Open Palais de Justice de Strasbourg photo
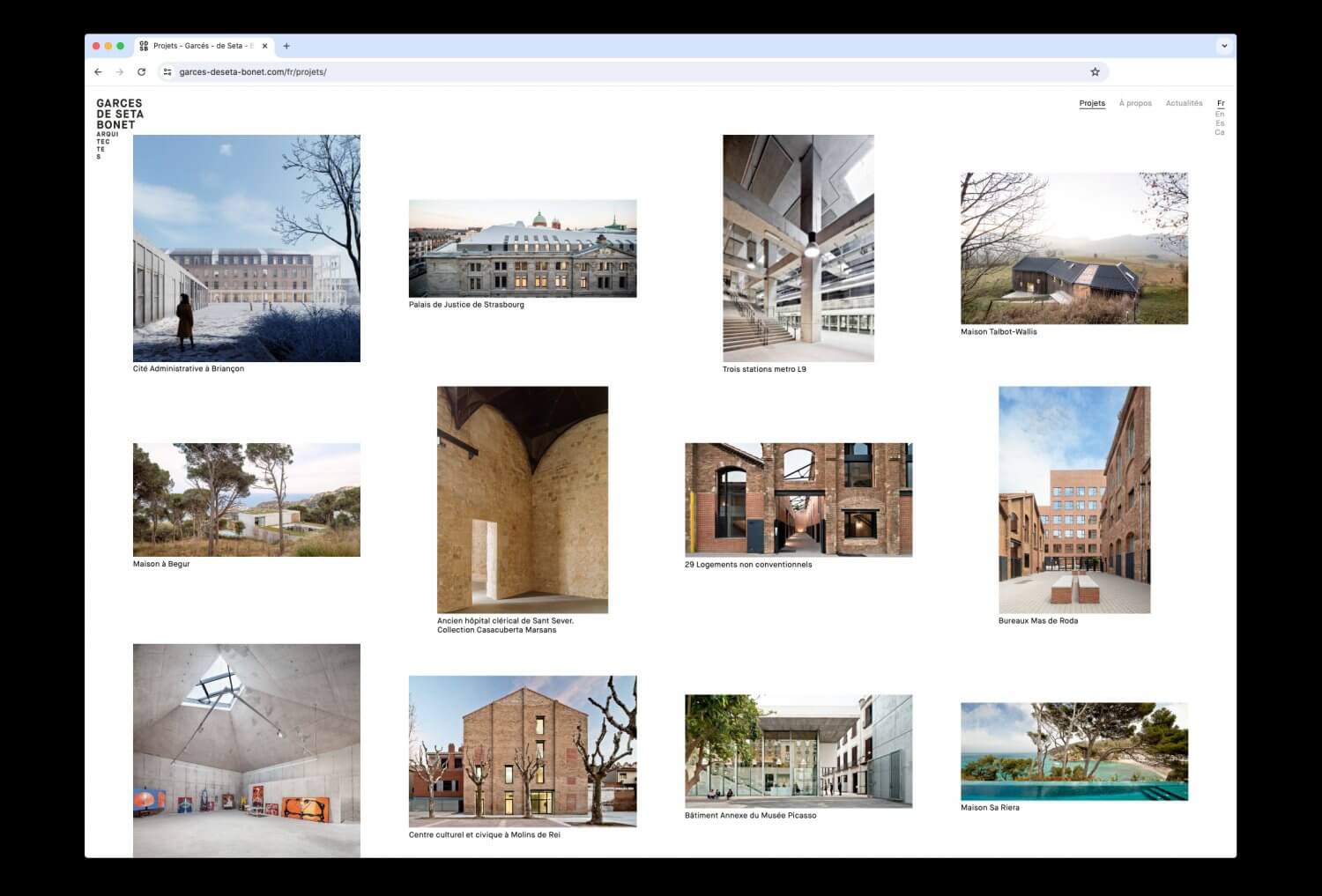Image resolution: width=1322 pixels, height=896 pixels. [x=523, y=248]
